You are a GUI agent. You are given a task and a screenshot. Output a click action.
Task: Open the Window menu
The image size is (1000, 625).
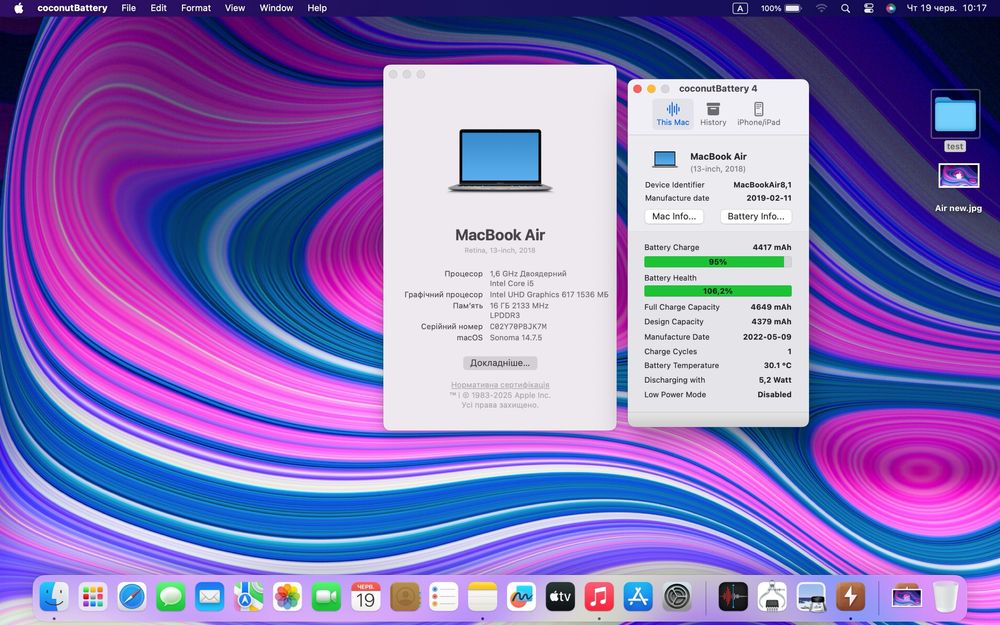276,8
